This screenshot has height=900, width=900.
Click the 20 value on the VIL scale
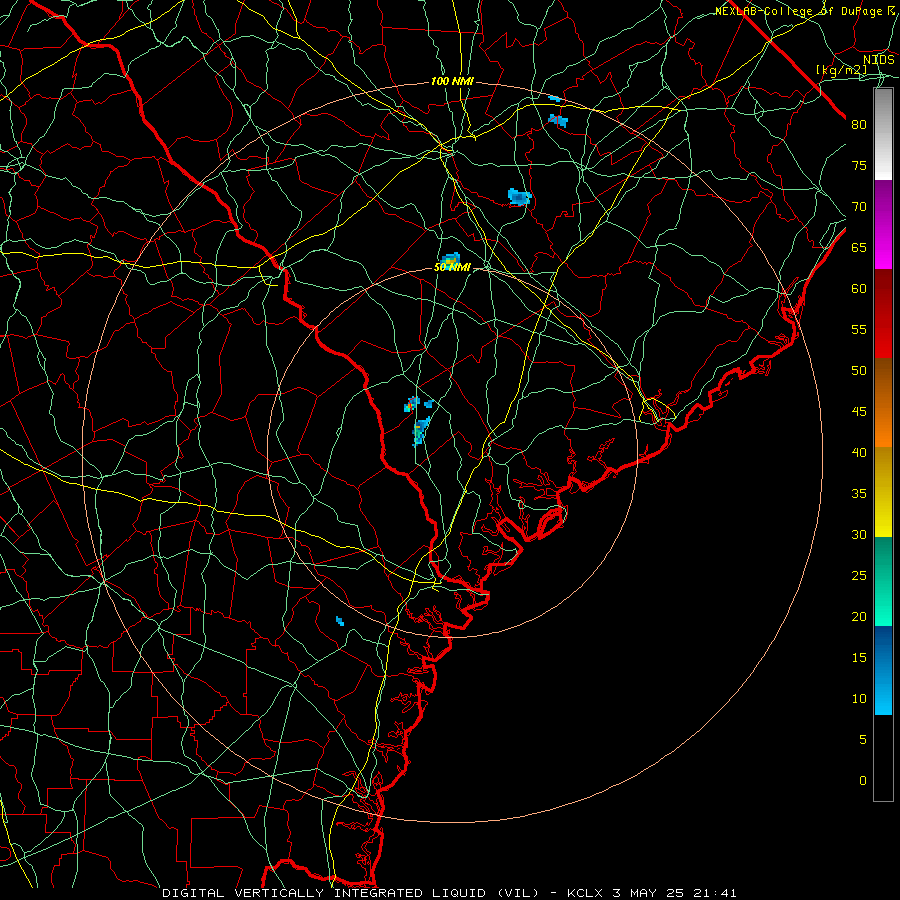coord(859,616)
